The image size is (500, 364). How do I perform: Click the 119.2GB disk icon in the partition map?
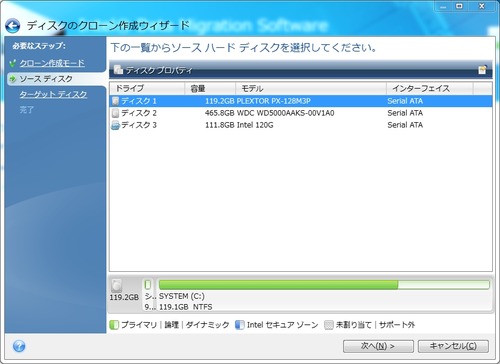tap(117, 286)
